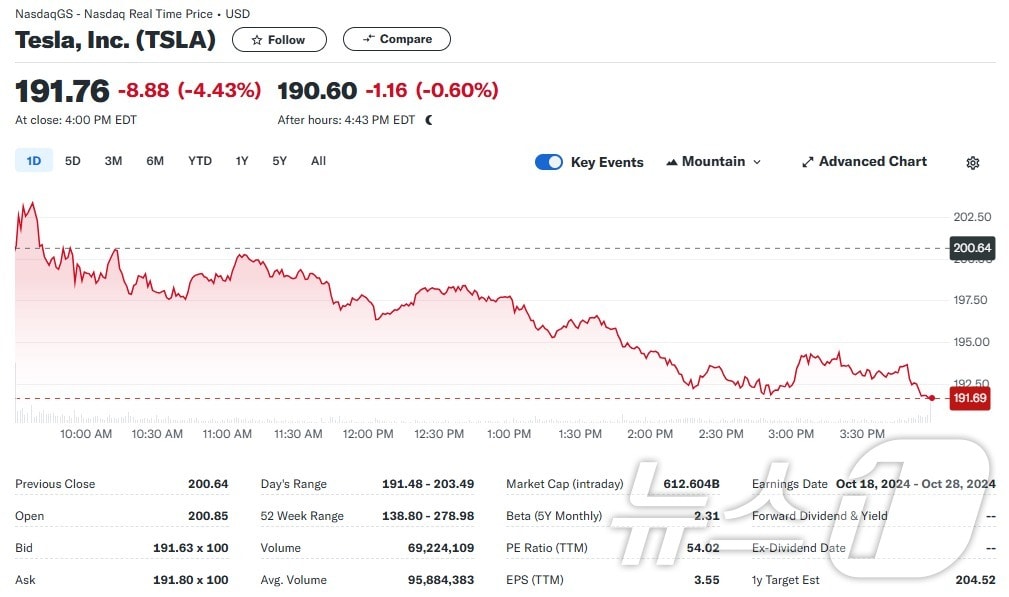
Task: Click the 191.69 price marker on chart
Action: coord(968,398)
